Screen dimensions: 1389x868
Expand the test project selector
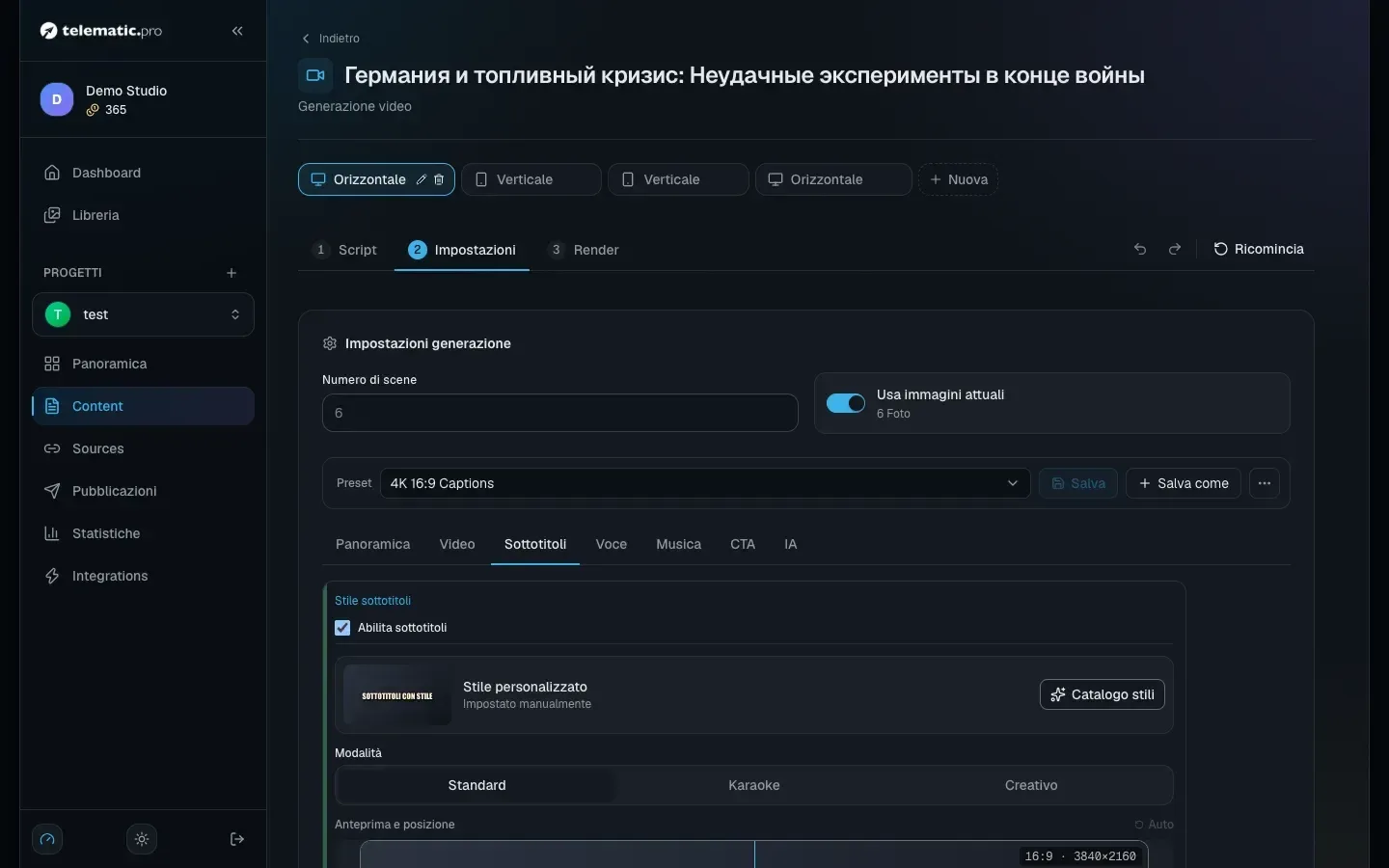coord(143,314)
